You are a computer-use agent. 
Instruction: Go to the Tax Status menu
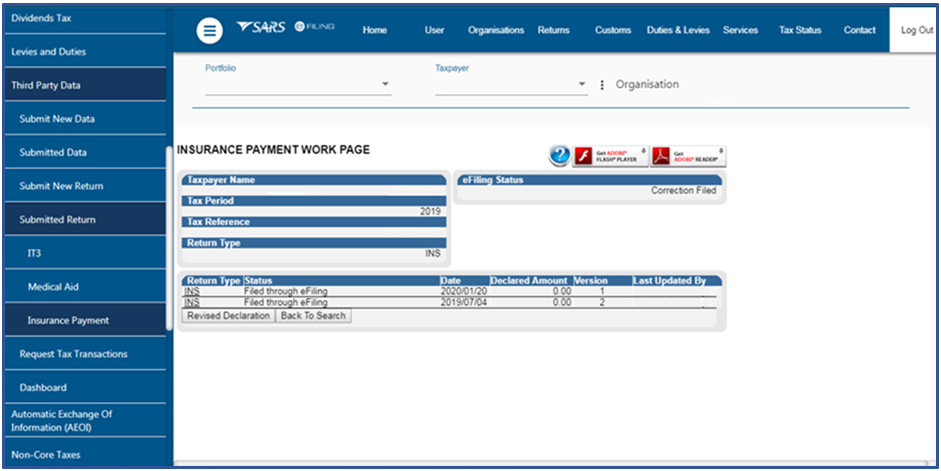(x=800, y=30)
